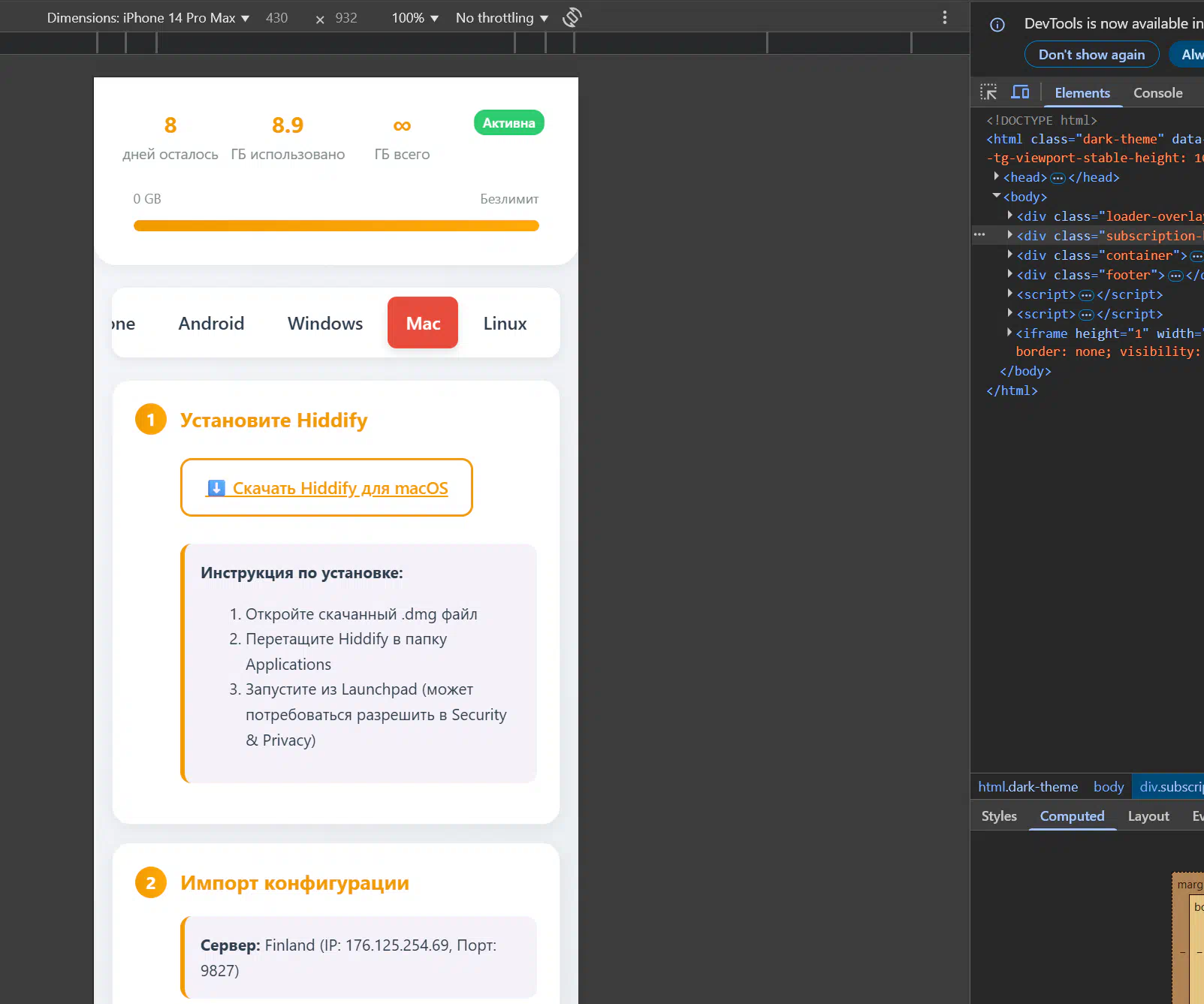Click the 8.9 ГБ использовано value
This screenshot has width=1204, height=1004.
pos(288,125)
